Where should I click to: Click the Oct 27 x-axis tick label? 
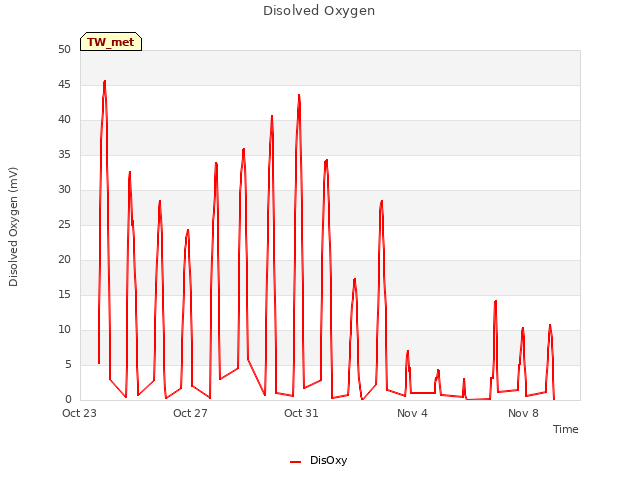click(190, 413)
